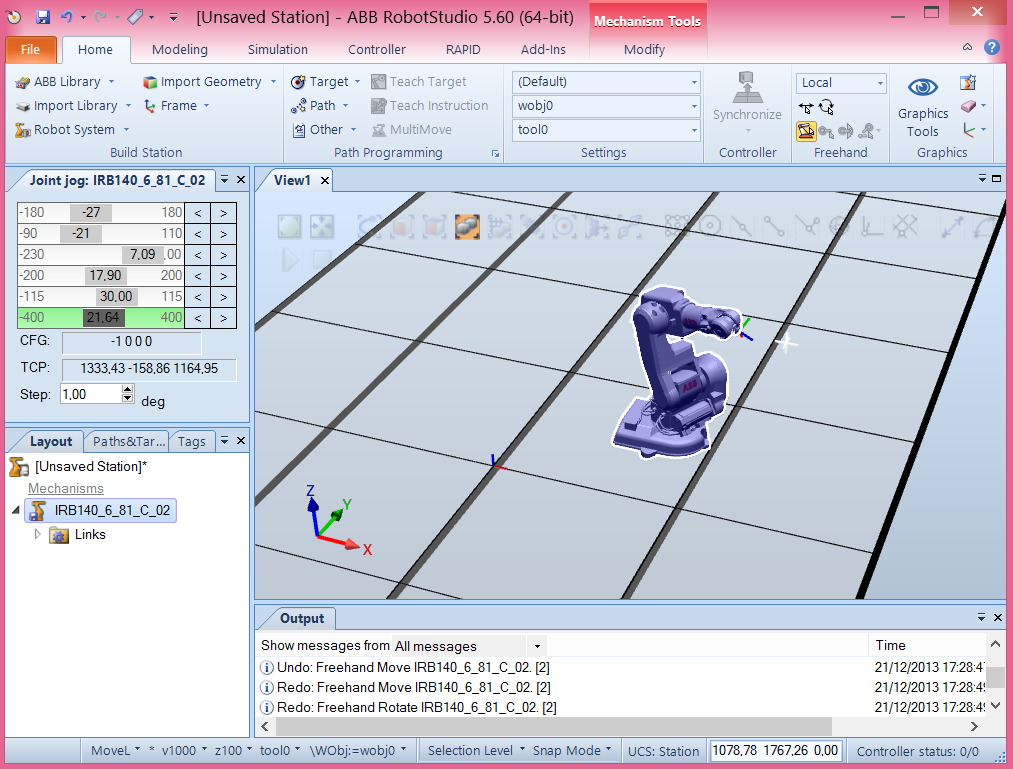Open the Modeling ribbon tab

pos(179,49)
